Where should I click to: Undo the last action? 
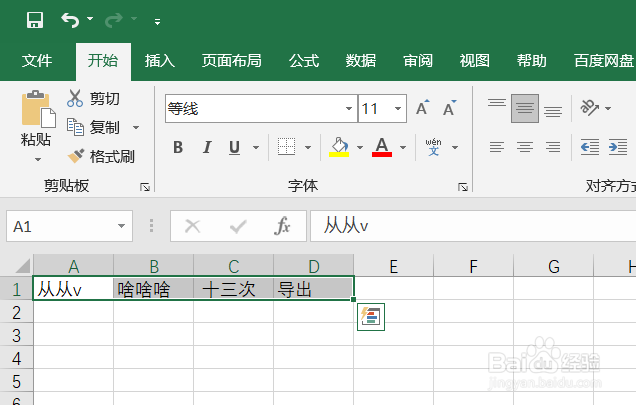(x=70, y=20)
